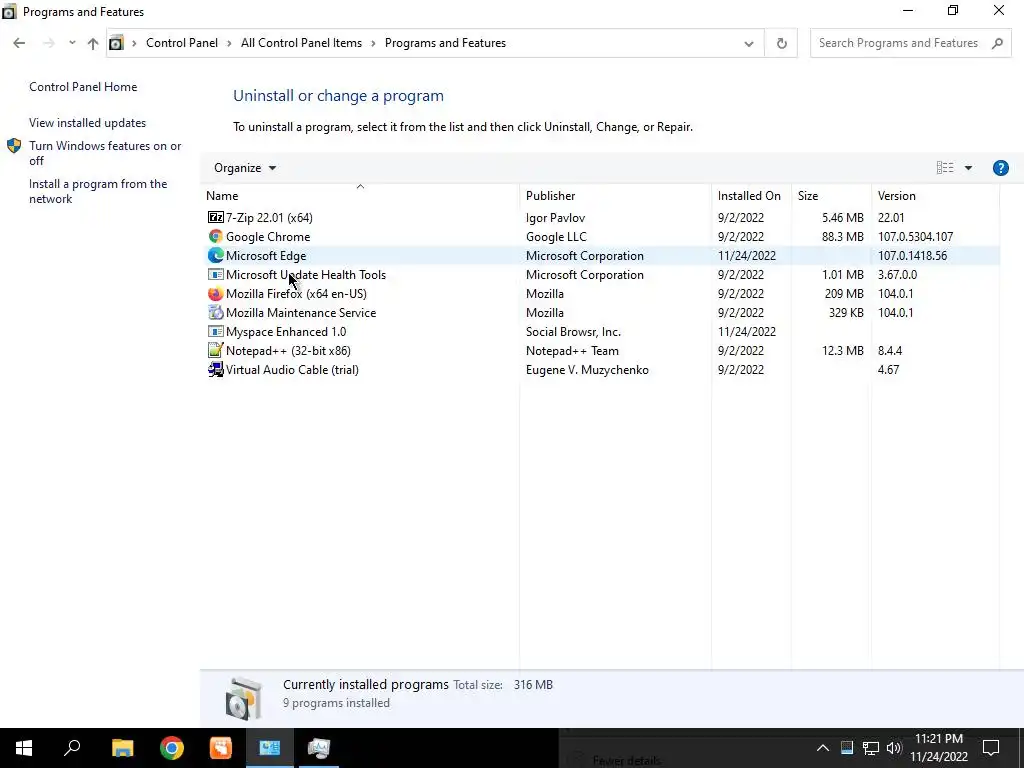1024x768 pixels.
Task: Click the Myspace Enhanced 1.0 icon
Action: [x=216, y=331]
